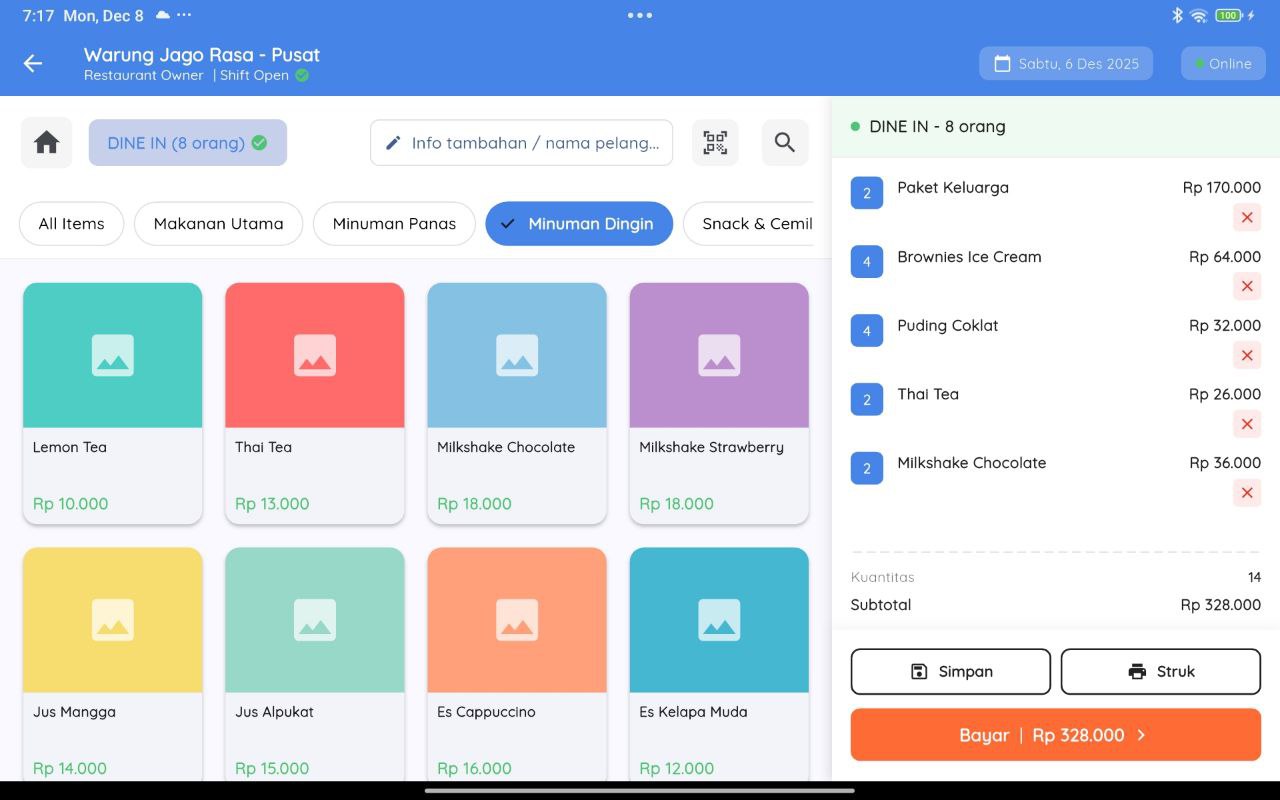Screen dimensions: 1280x800
Task: Remove Puding Coklat with its red X icon
Action: [x=1246, y=355]
